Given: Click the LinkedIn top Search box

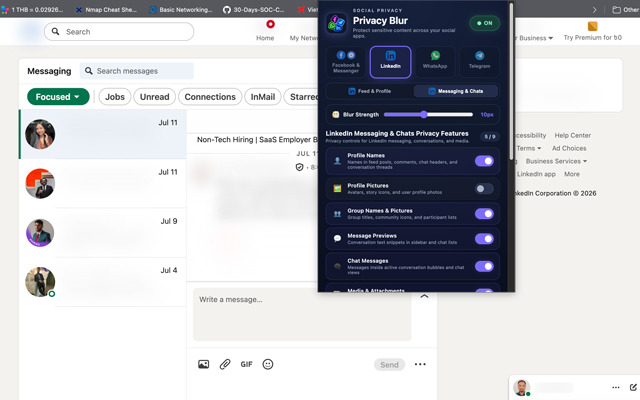Looking at the screenshot, I should (119, 31).
